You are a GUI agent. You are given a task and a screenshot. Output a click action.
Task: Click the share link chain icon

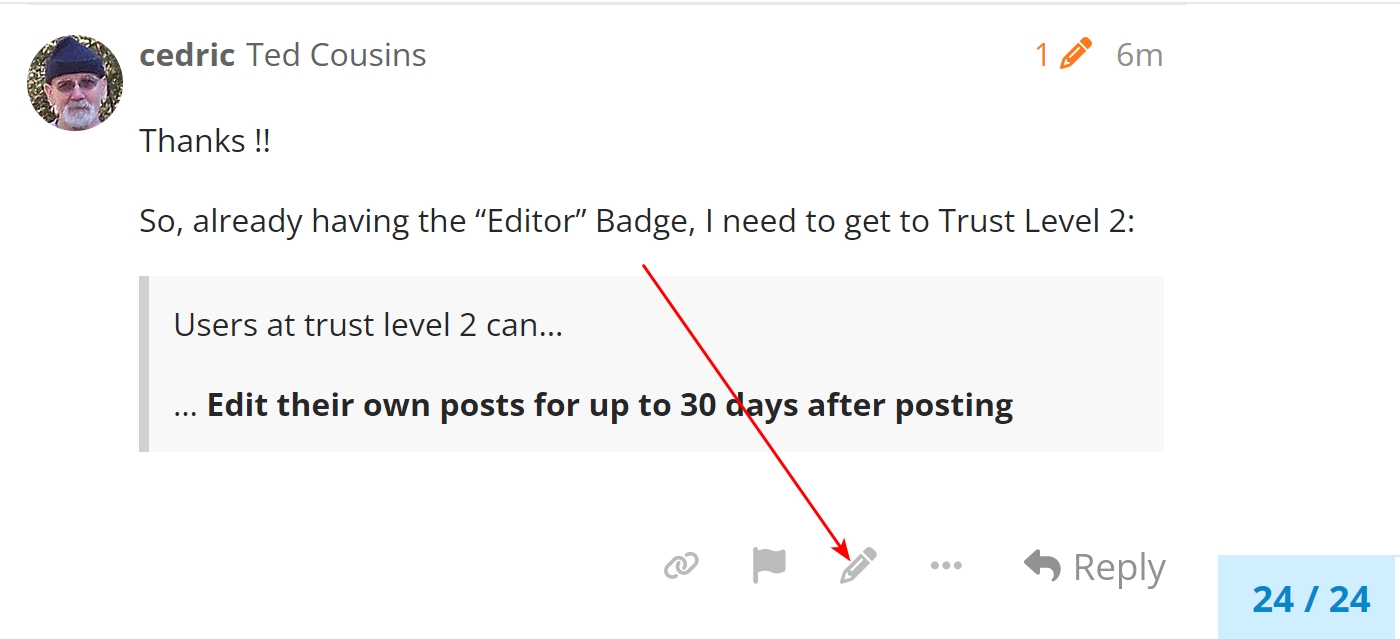click(681, 567)
